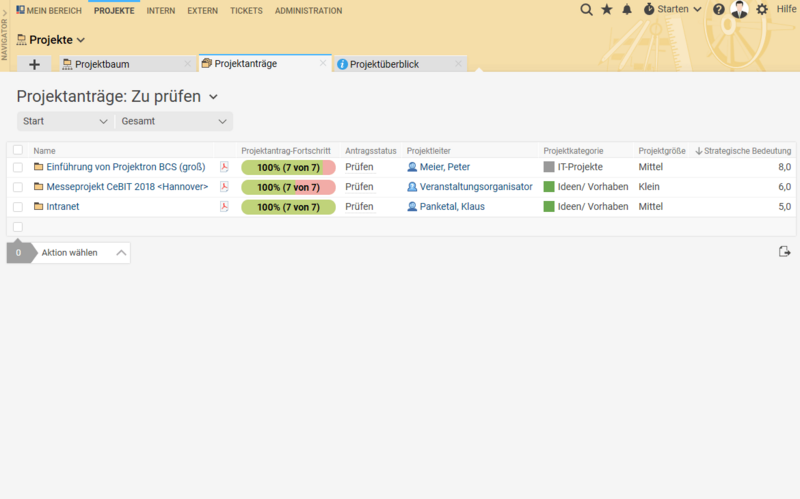
Task: Open the Gesamt dropdown
Action: click(174, 121)
